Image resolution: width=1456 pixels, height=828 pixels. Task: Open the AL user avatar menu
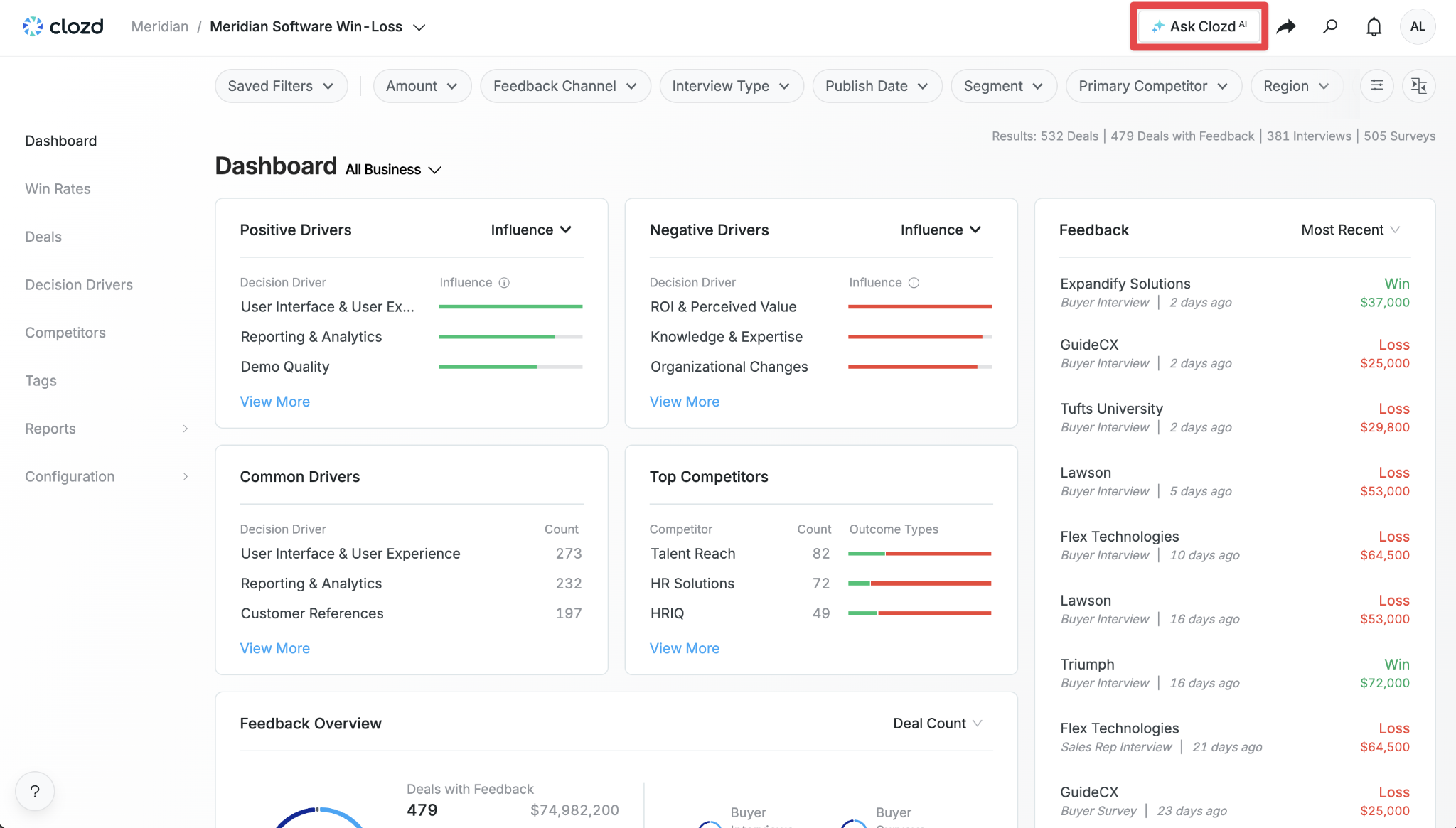pyautogui.click(x=1418, y=27)
